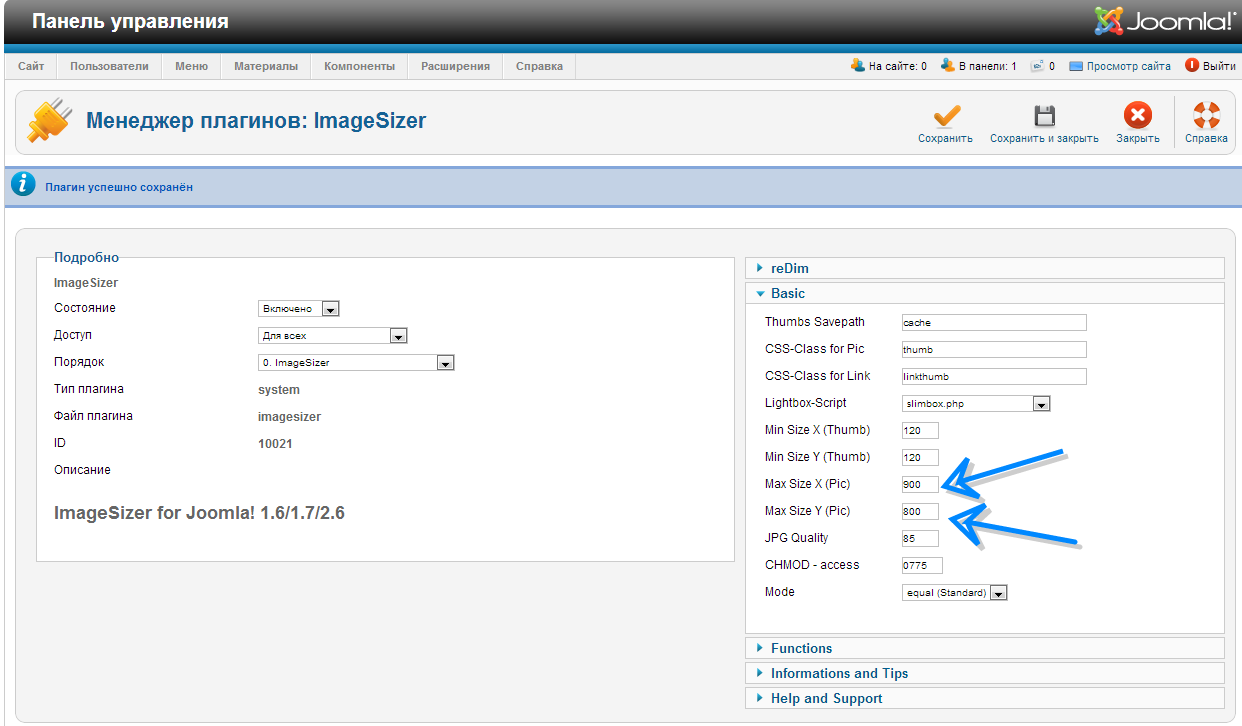Click the plugin manager plug icon
Screen dimensions: 1242x726
tap(48, 122)
